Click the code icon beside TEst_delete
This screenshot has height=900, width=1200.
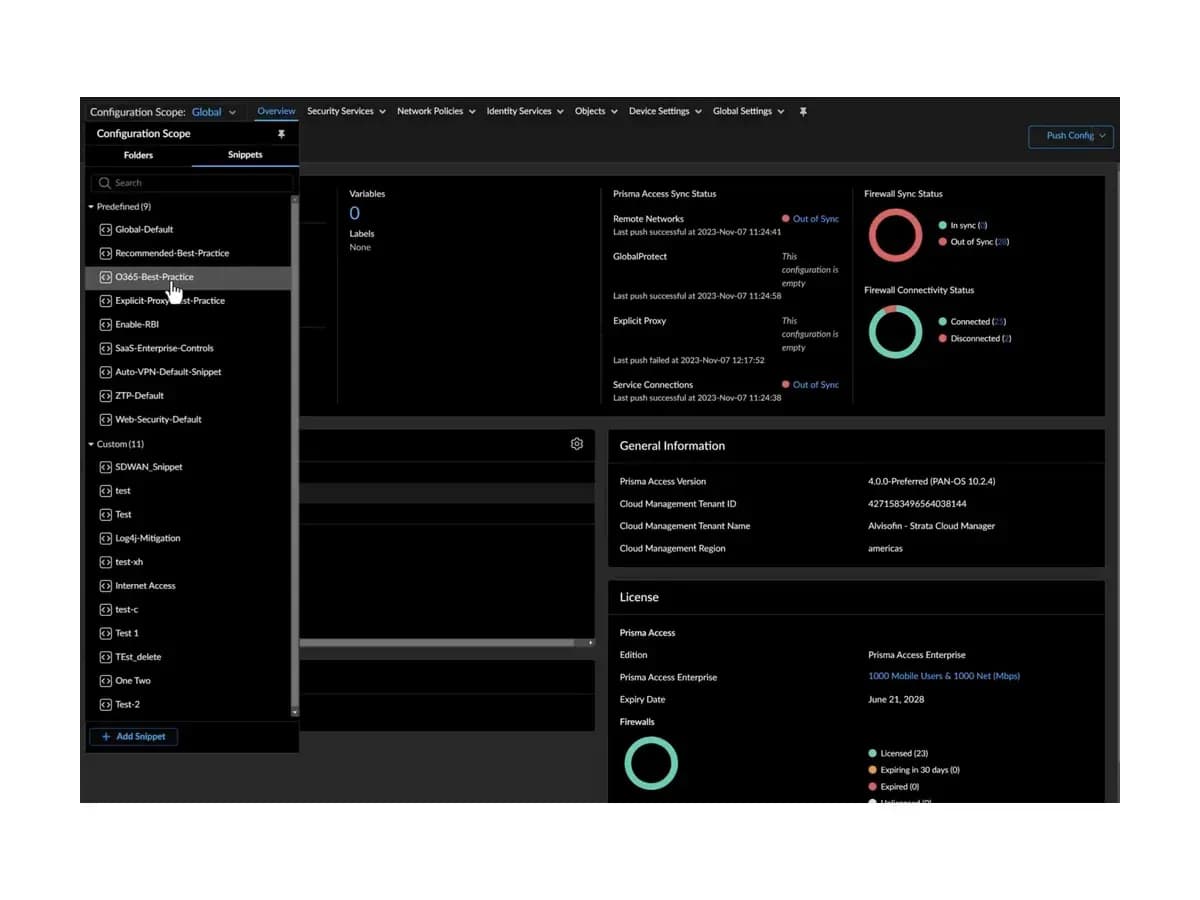tap(105, 657)
